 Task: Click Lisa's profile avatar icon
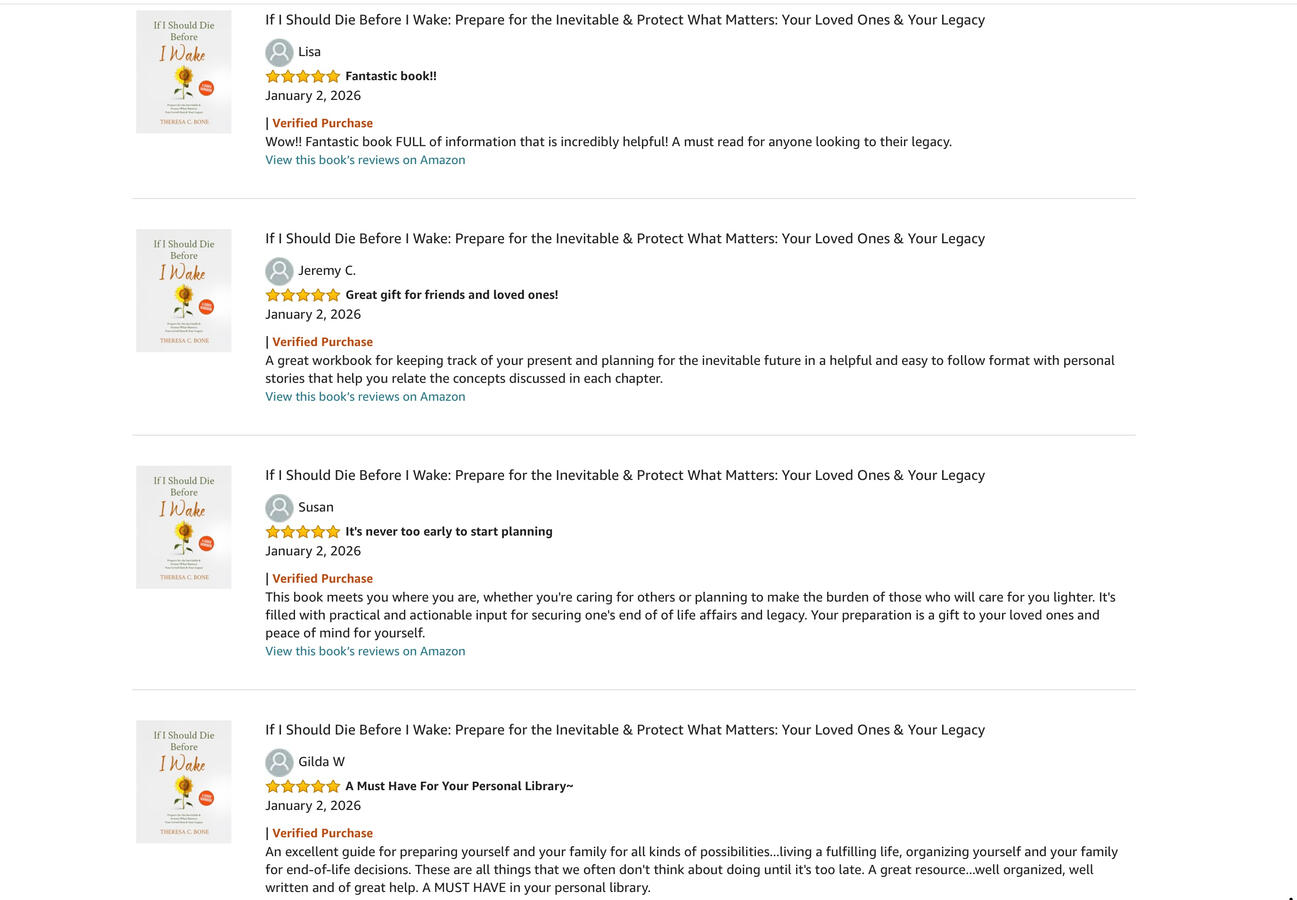[279, 52]
